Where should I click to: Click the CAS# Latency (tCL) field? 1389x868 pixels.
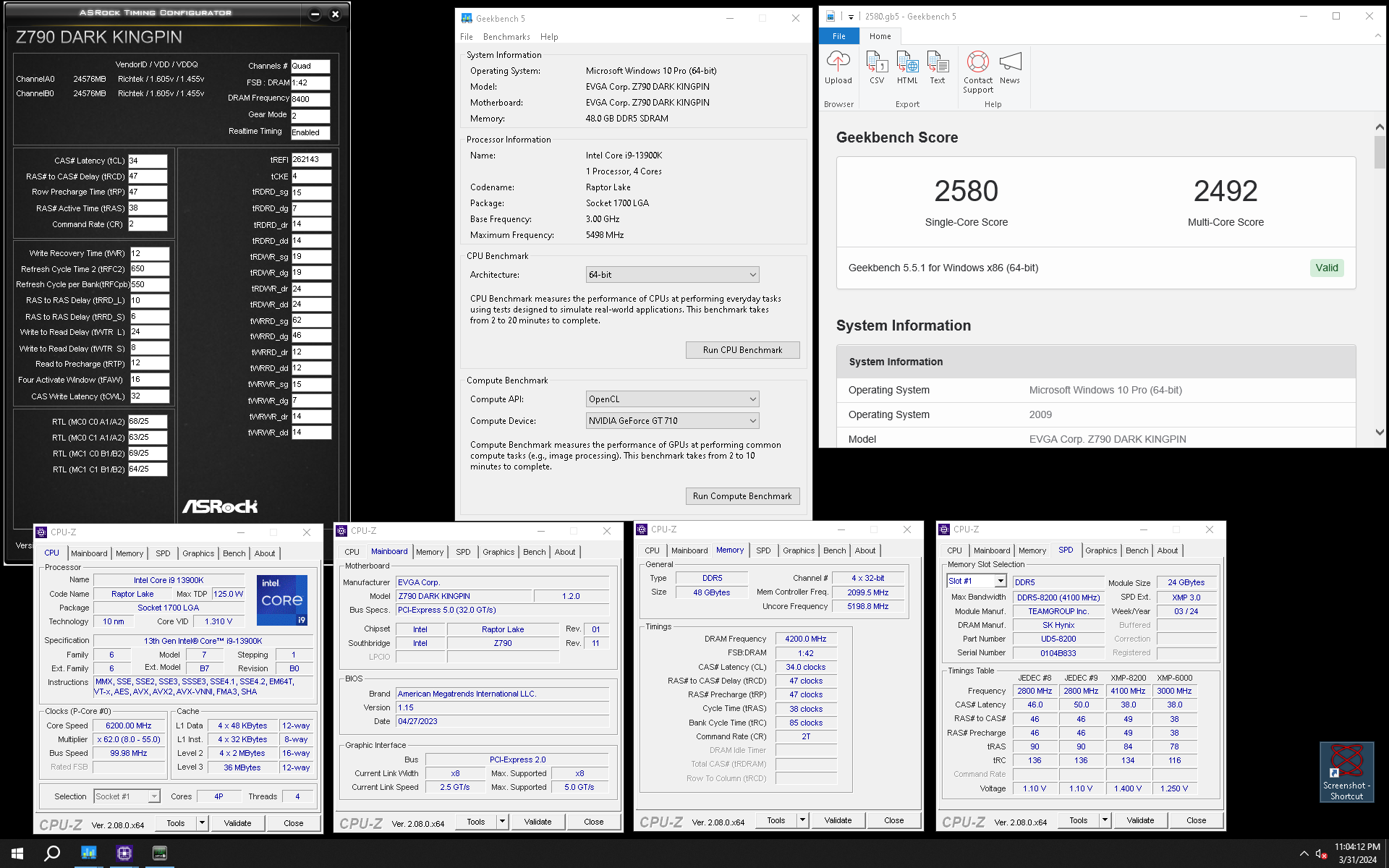click(148, 161)
